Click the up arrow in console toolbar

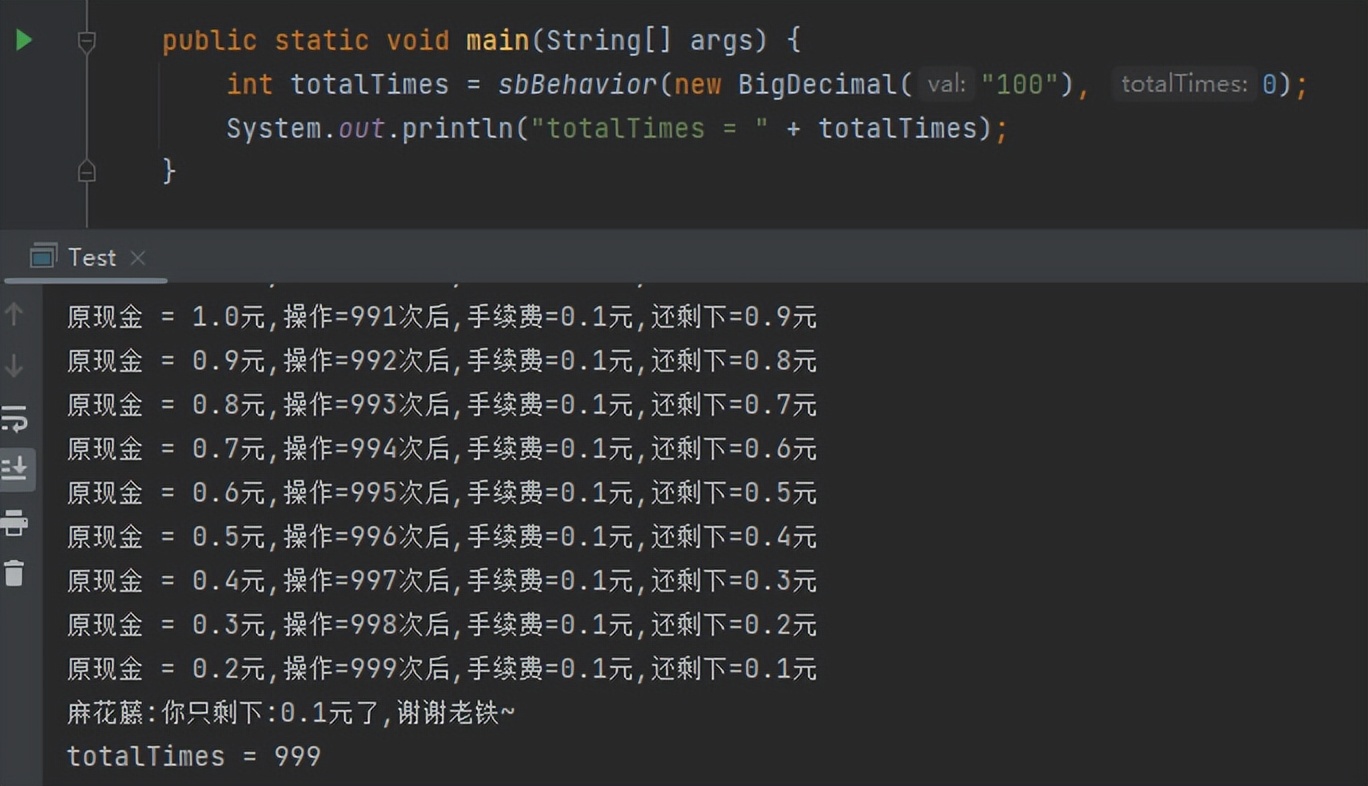tap(16, 313)
